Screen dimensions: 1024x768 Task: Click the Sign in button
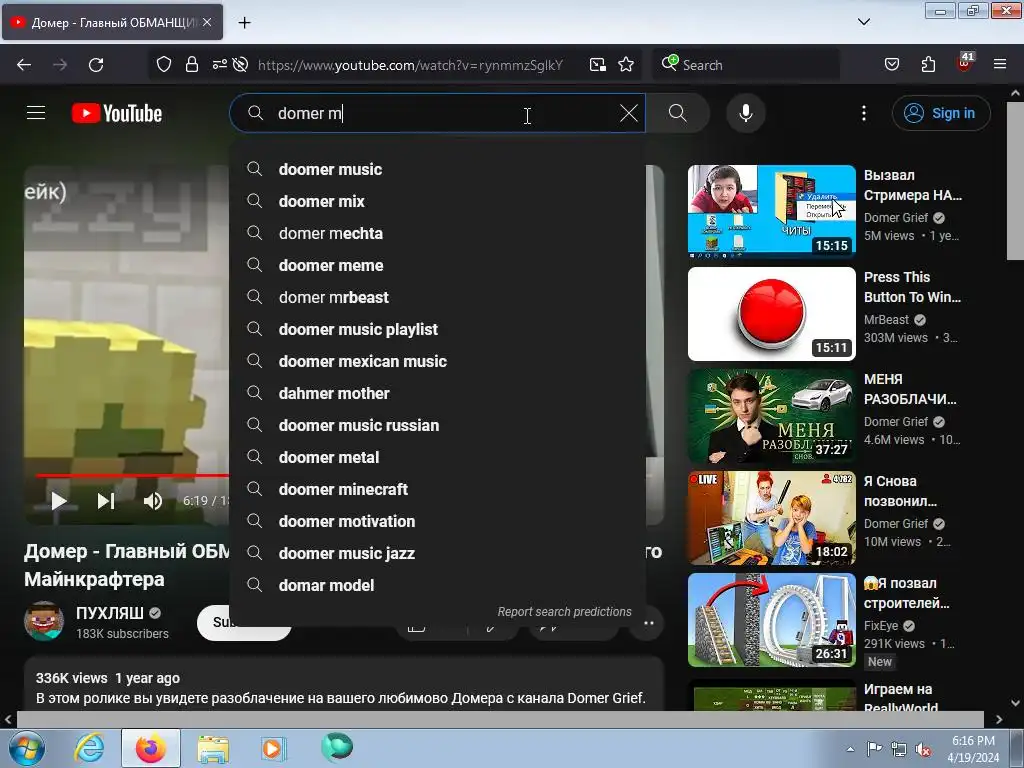tap(941, 113)
